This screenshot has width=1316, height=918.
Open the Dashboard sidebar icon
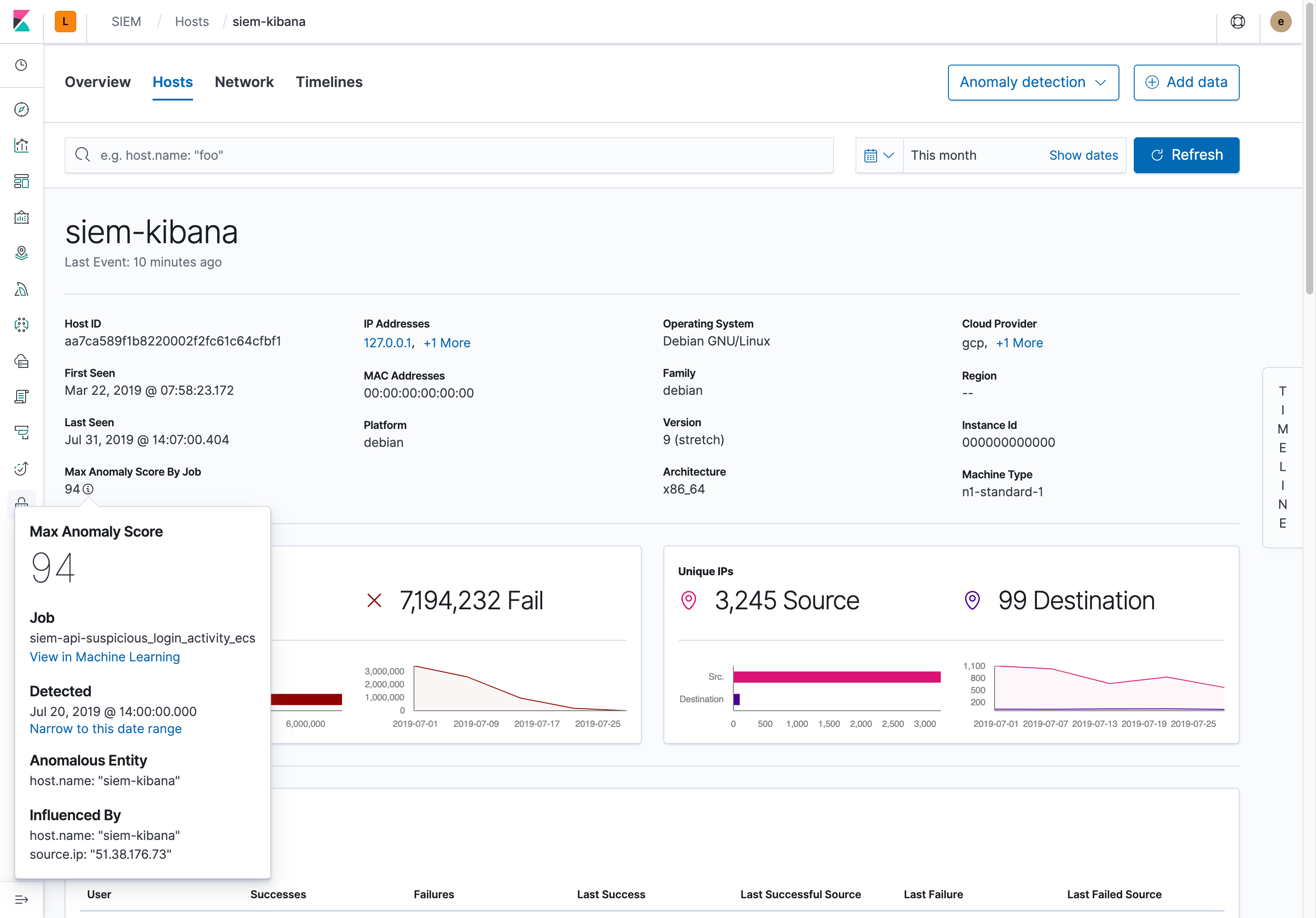(x=21, y=182)
